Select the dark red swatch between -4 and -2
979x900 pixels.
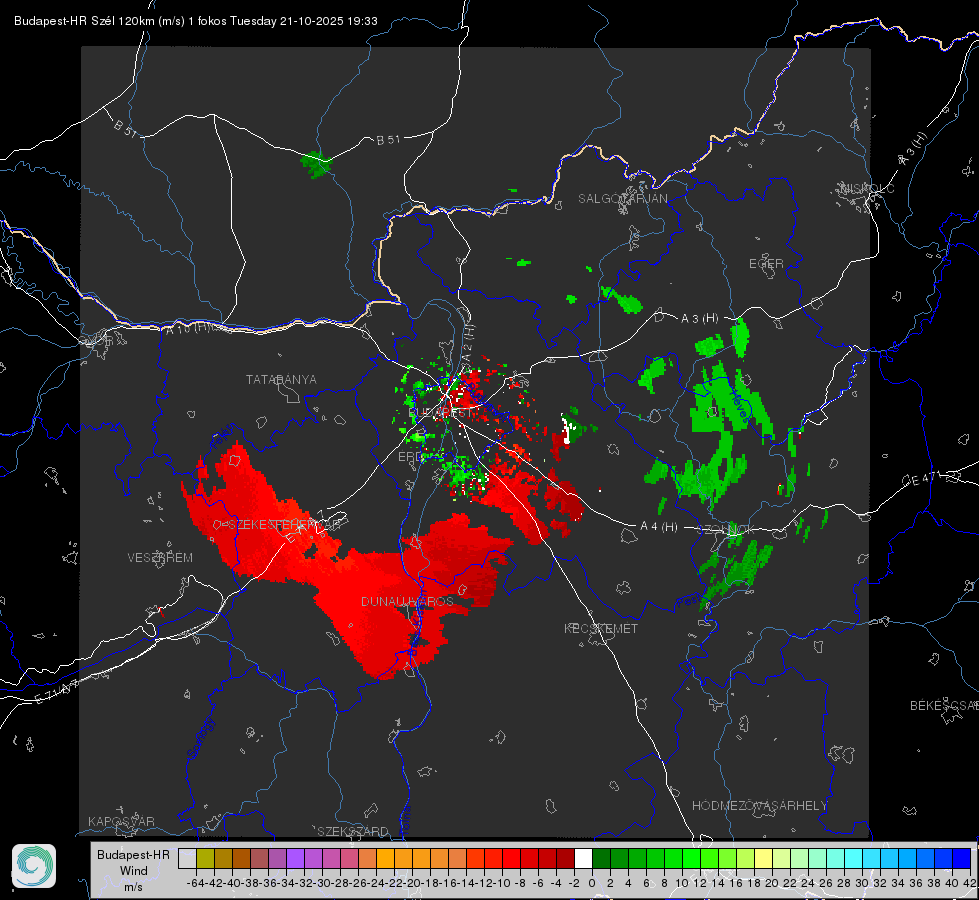point(565,858)
